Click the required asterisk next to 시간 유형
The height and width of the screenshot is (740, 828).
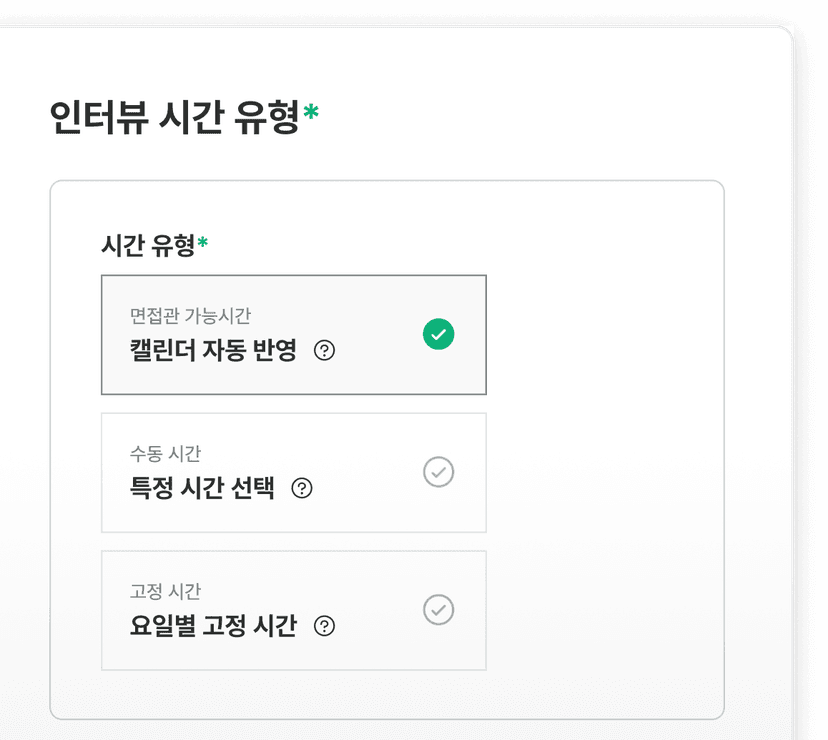[203, 239]
